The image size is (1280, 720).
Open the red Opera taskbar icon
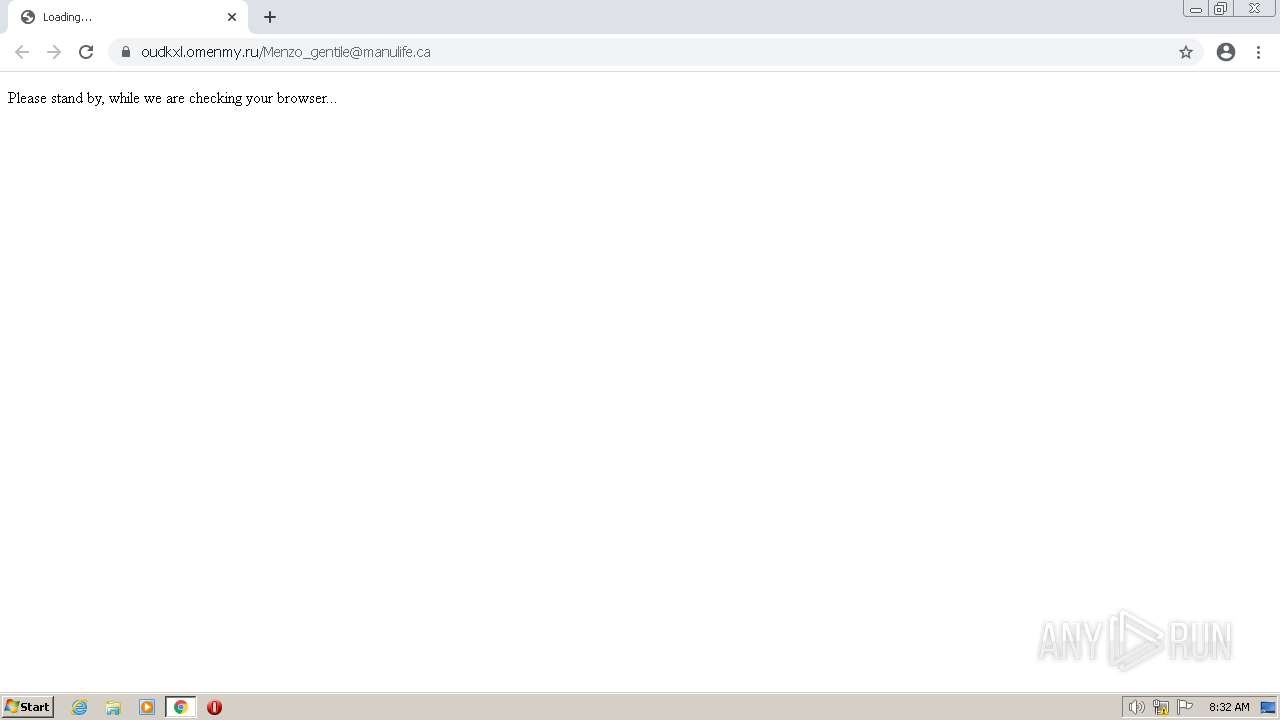click(214, 707)
